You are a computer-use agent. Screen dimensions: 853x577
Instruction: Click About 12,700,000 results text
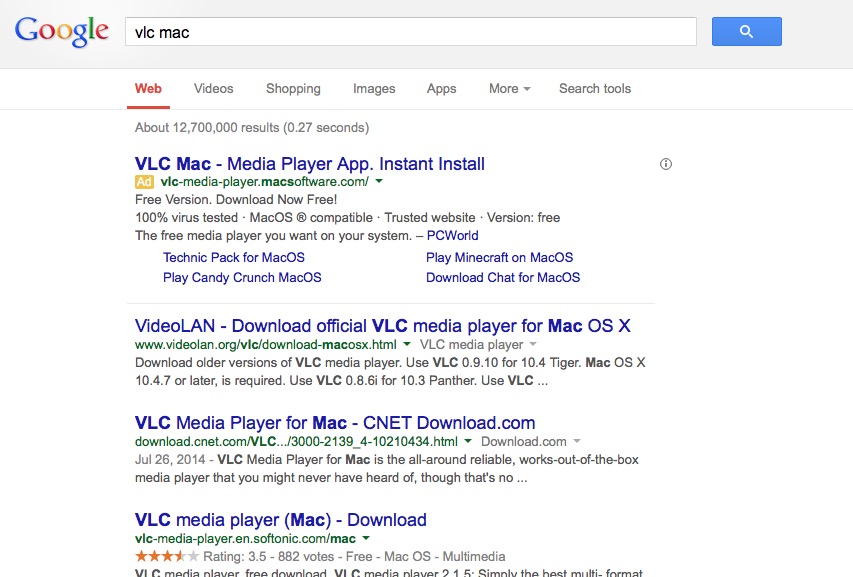click(252, 127)
